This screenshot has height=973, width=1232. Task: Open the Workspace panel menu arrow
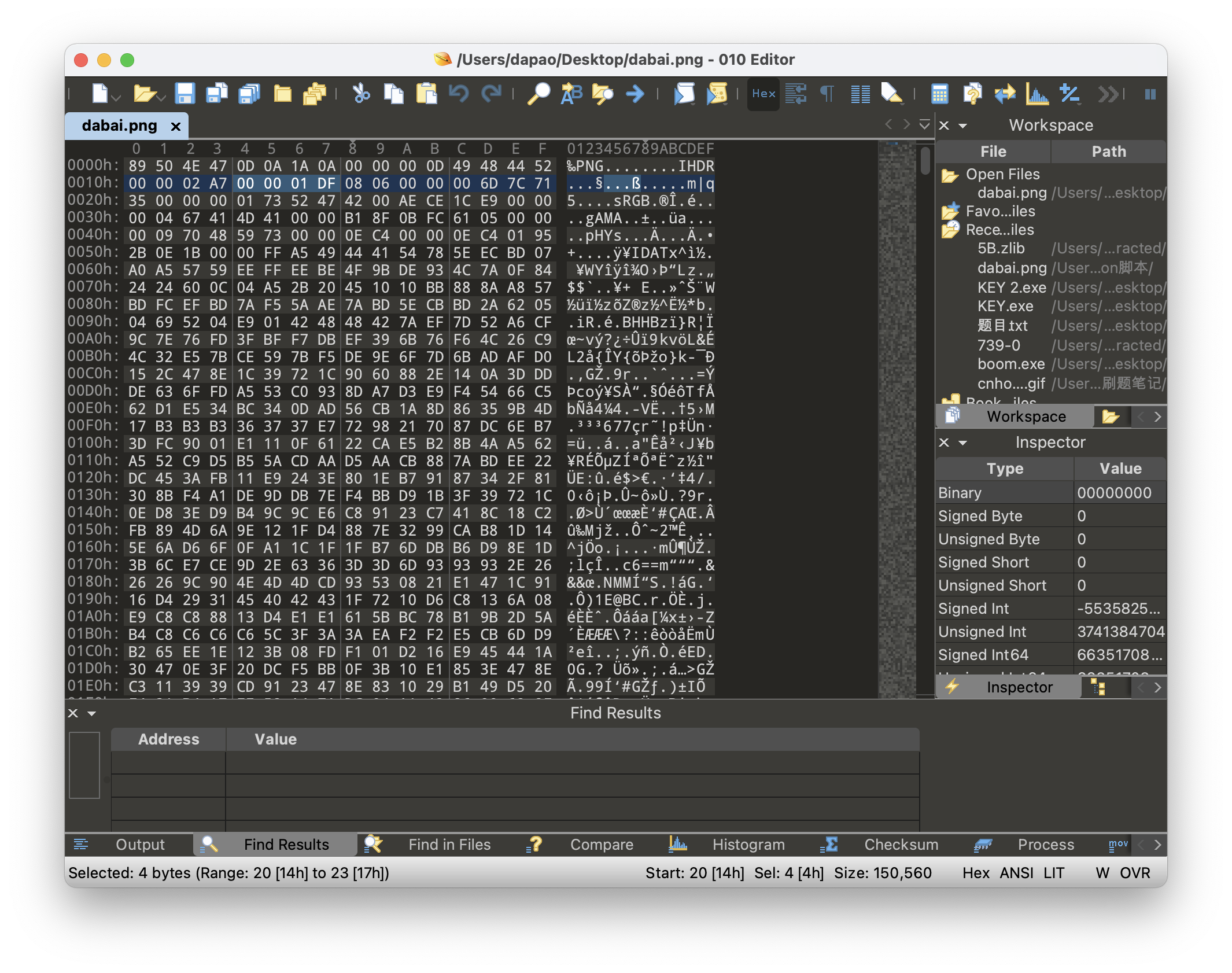963,126
